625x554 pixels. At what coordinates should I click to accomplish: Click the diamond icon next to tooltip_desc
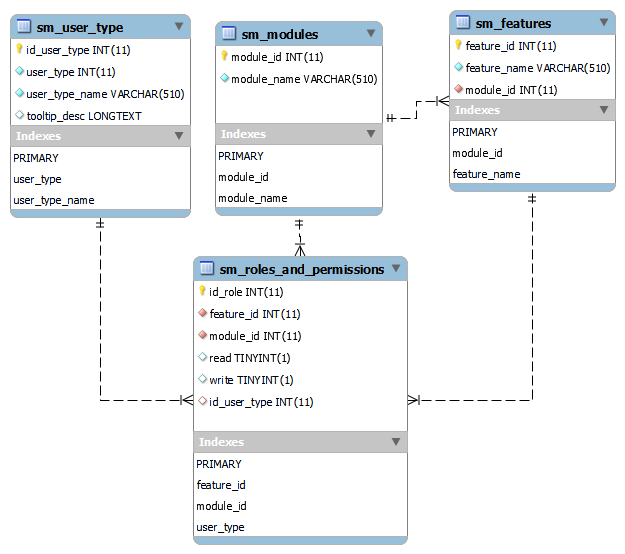(19, 115)
